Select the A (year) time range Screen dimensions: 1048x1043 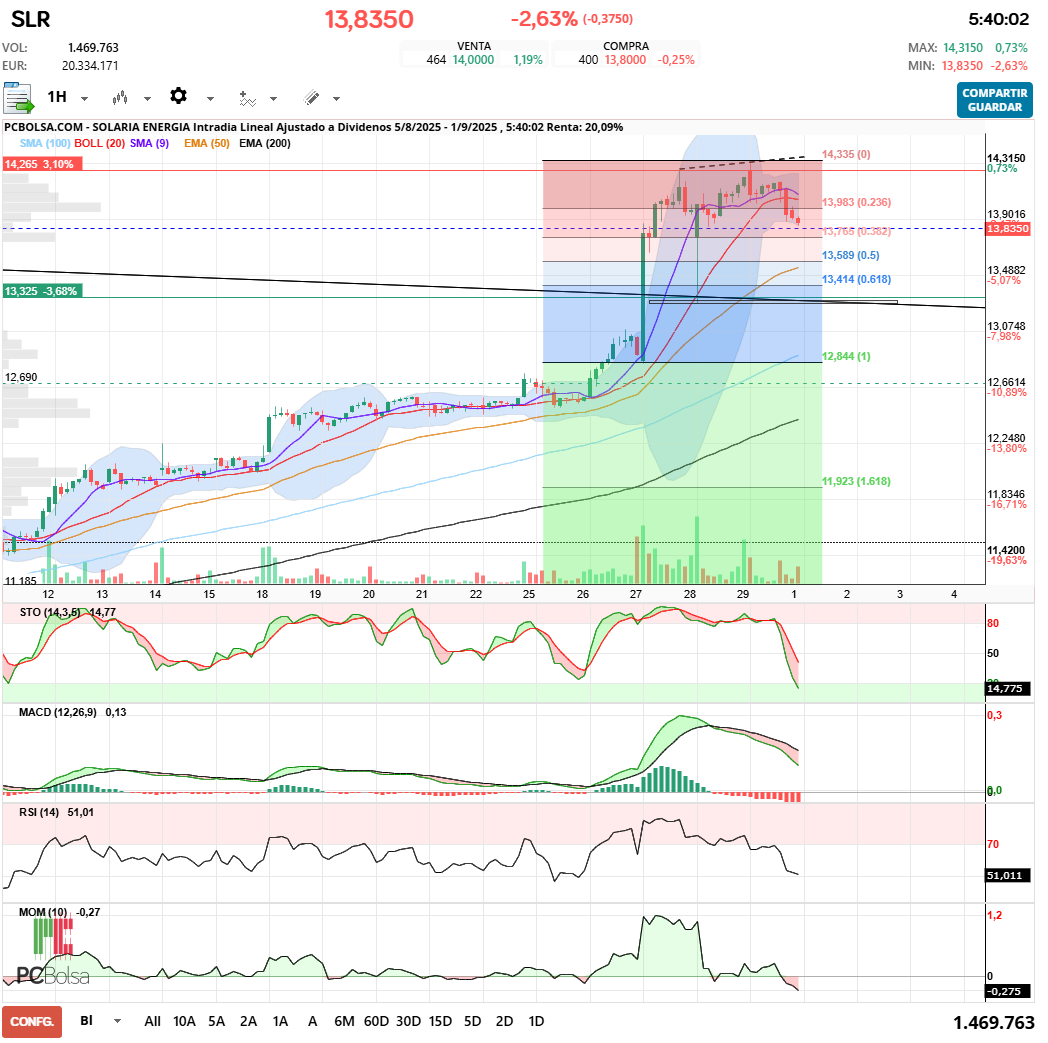tap(312, 1021)
